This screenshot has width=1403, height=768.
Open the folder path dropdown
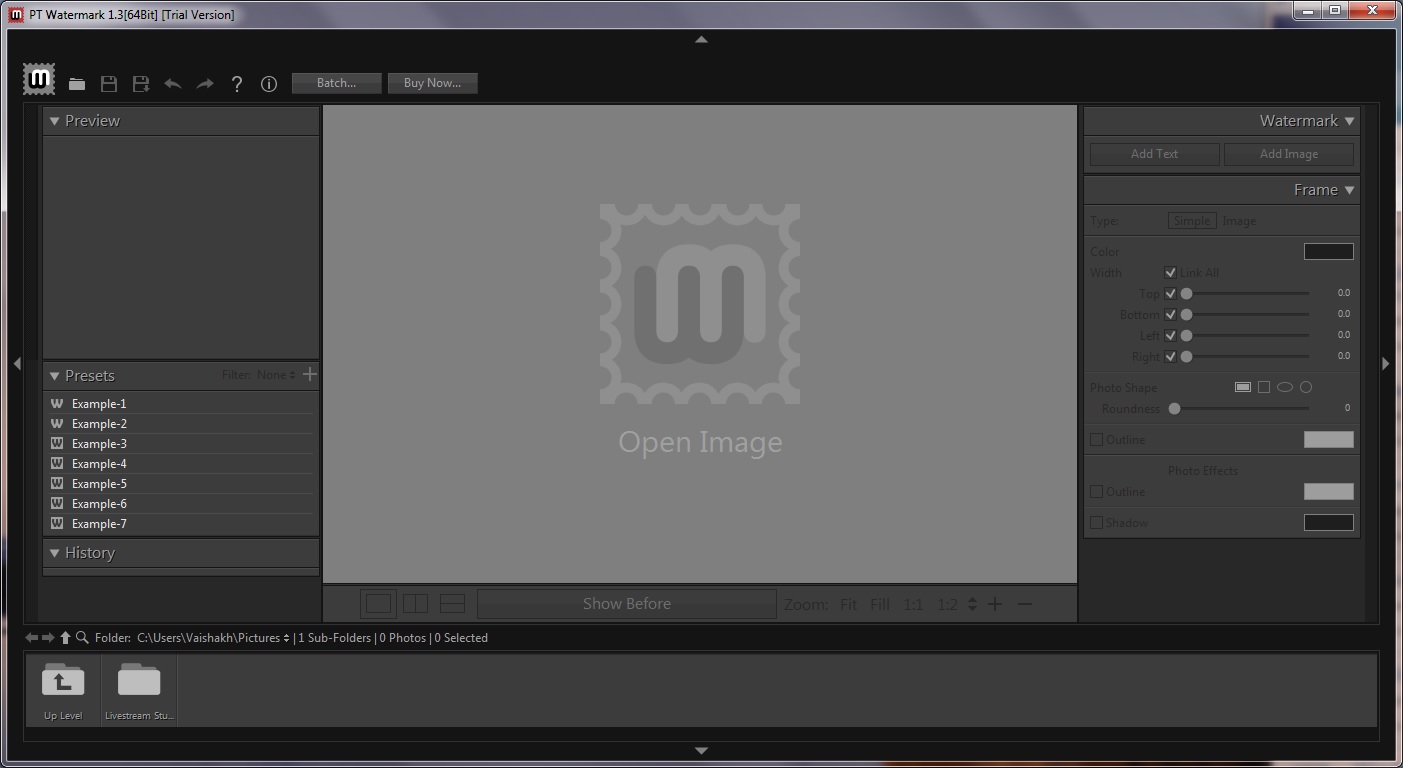coord(286,638)
